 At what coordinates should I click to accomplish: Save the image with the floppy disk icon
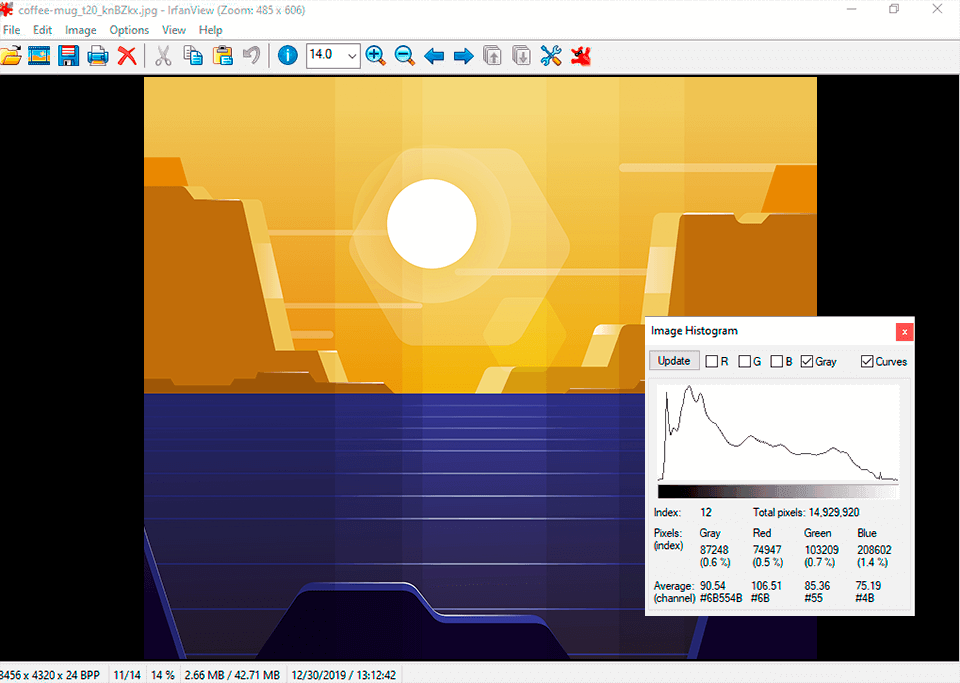coord(68,56)
